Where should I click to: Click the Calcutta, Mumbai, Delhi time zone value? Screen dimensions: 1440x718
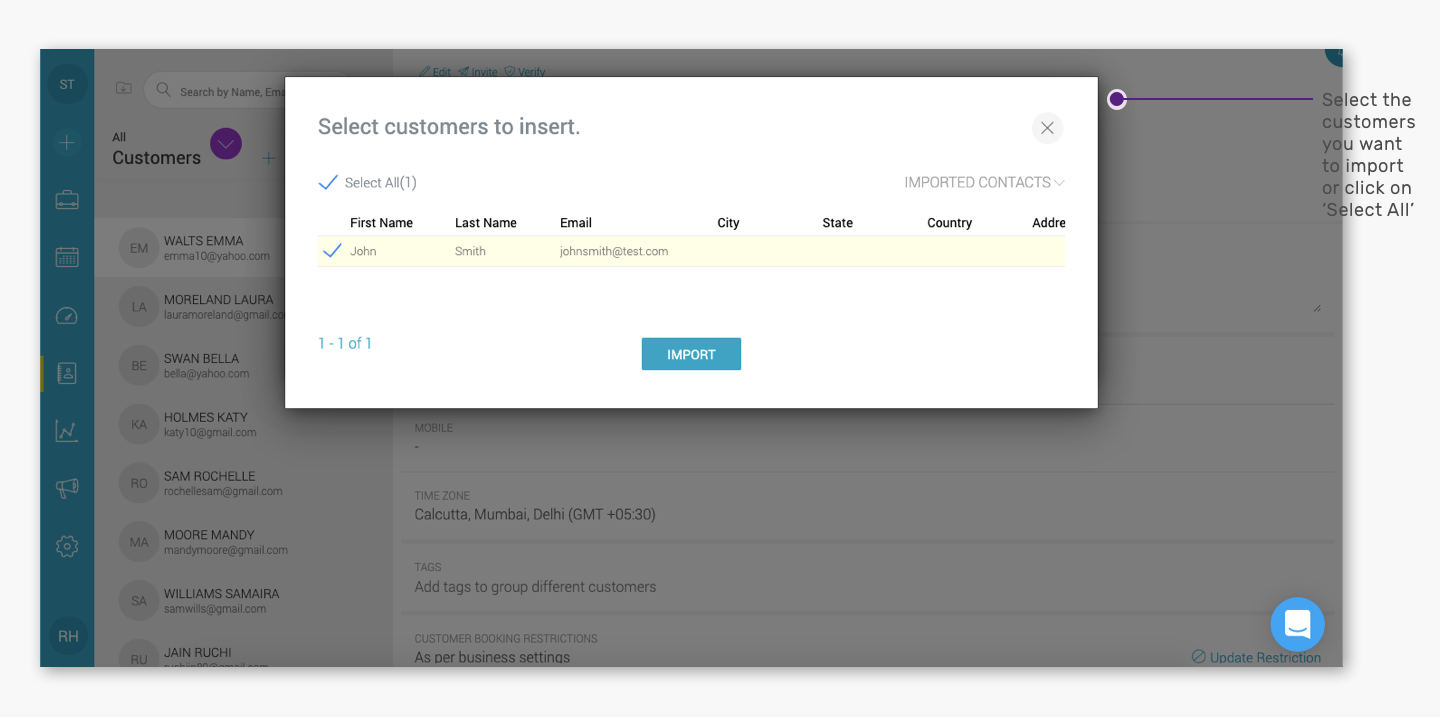535,515
